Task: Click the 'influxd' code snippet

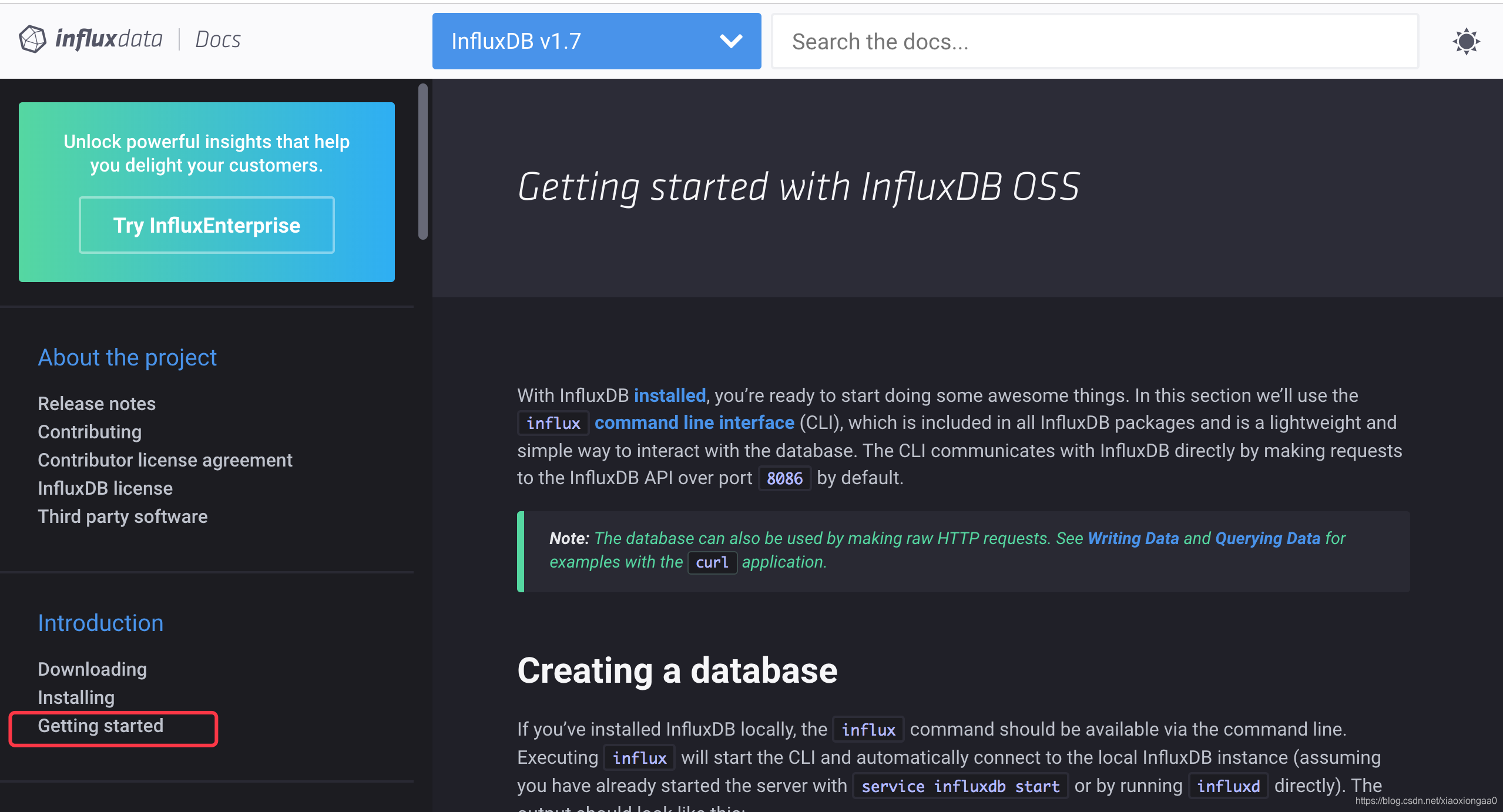Action: pyautogui.click(x=1228, y=786)
